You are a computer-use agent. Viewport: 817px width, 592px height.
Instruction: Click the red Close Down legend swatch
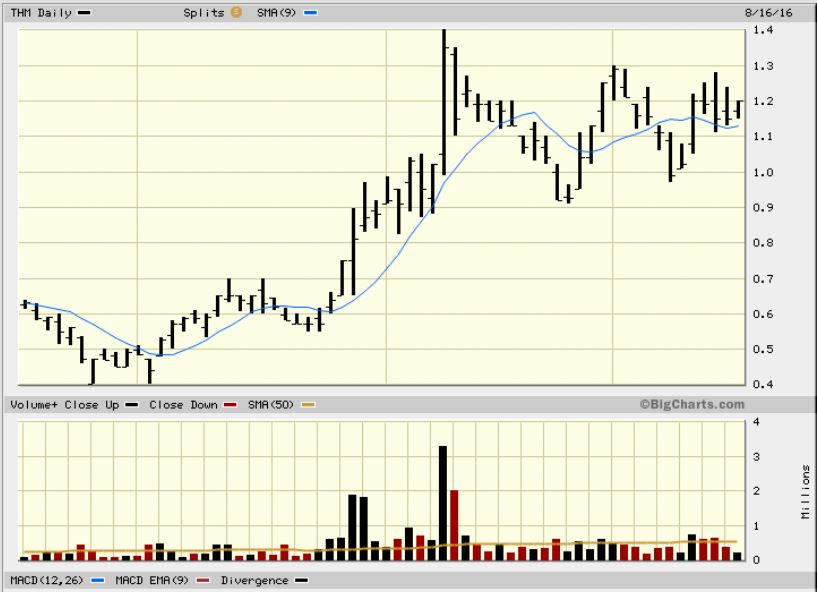click(x=230, y=405)
